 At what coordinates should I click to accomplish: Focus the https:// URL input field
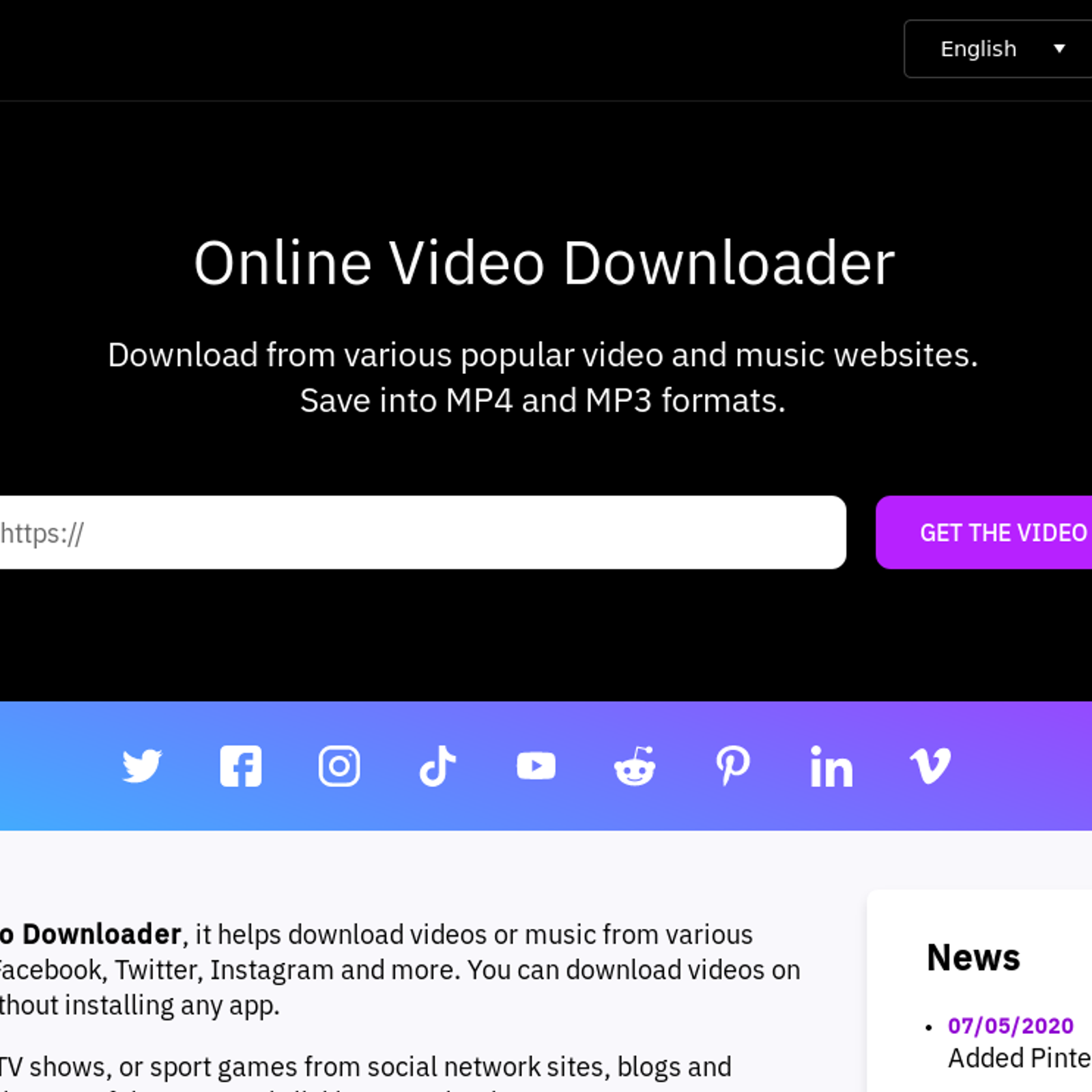point(423,533)
